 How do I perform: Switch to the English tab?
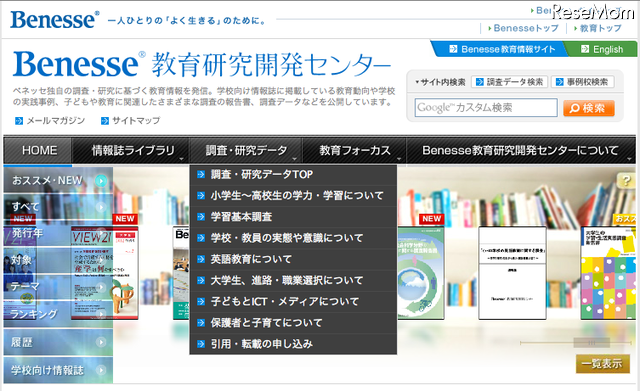pyautogui.click(x=602, y=49)
